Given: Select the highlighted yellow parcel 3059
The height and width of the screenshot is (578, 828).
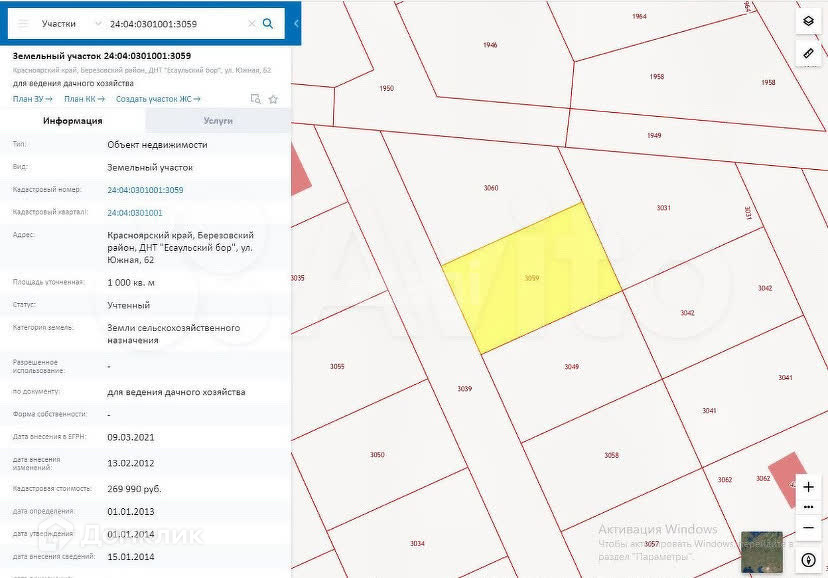Looking at the screenshot, I should coord(532,278).
